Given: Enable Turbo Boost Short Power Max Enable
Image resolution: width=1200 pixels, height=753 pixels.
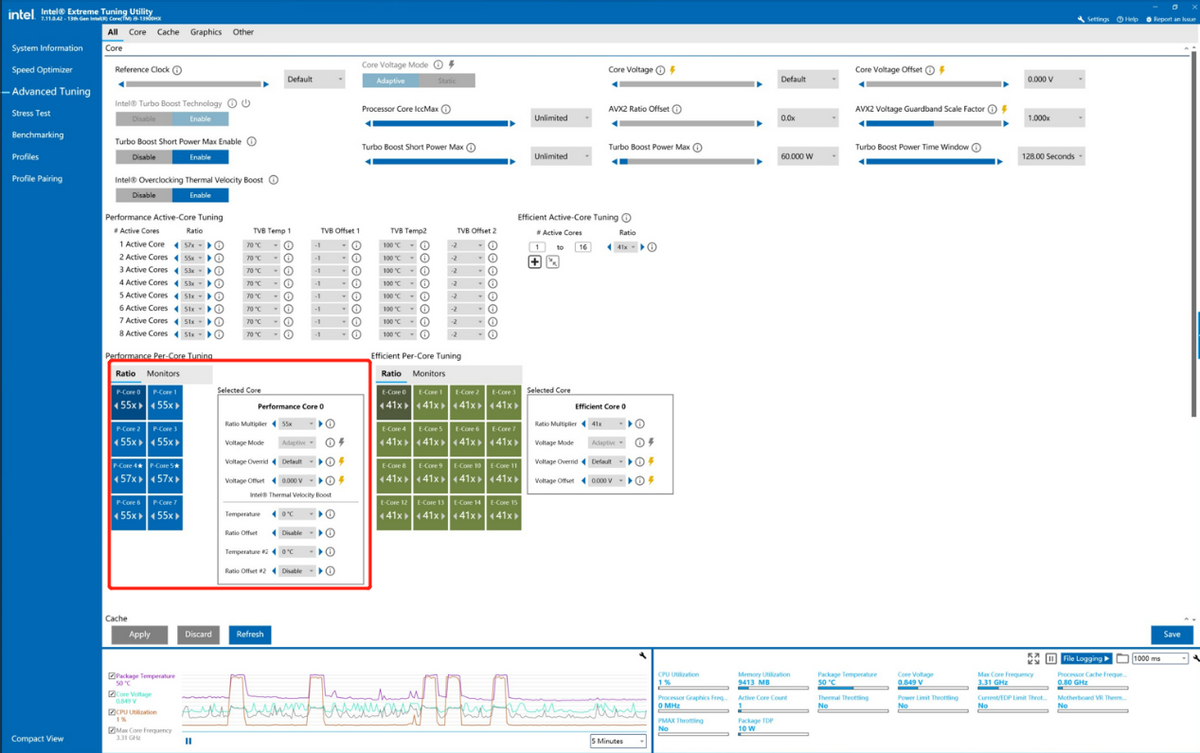Looking at the screenshot, I should [x=200, y=157].
